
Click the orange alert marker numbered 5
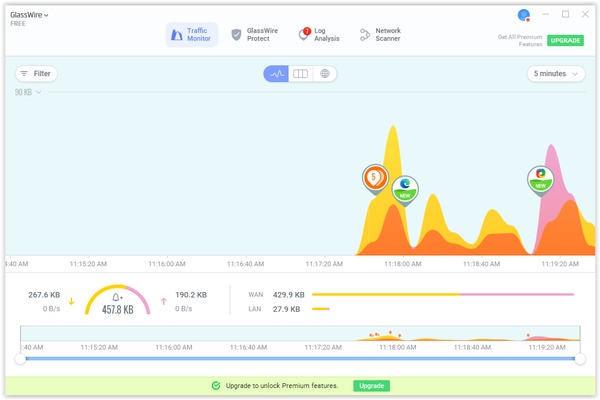[x=374, y=177]
